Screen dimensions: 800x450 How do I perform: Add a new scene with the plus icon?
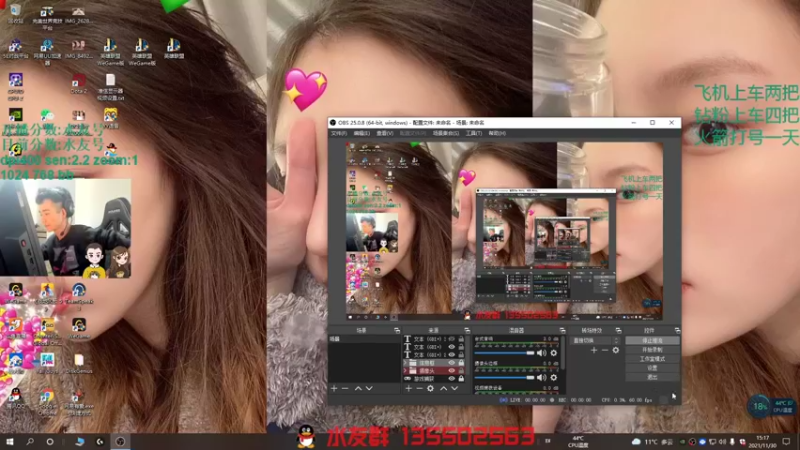coord(334,389)
